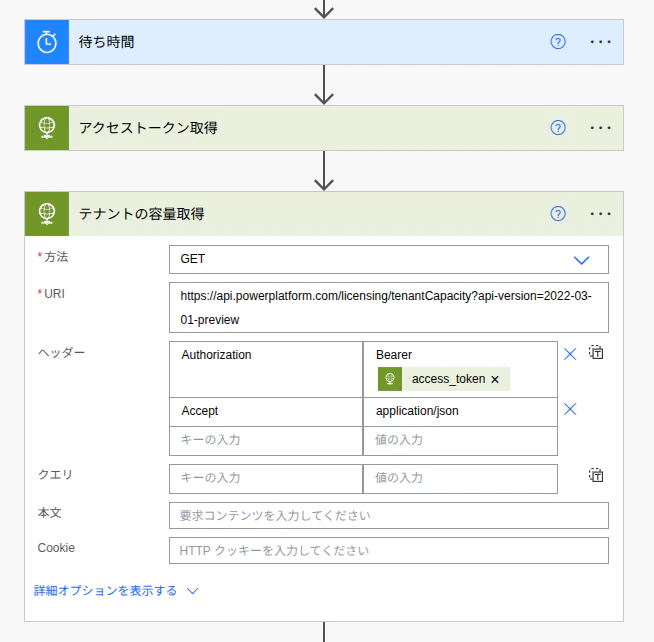Expand the 待ち時間 action card
The height and width of the screenshot is (642, 654).
tap(324, 42)
